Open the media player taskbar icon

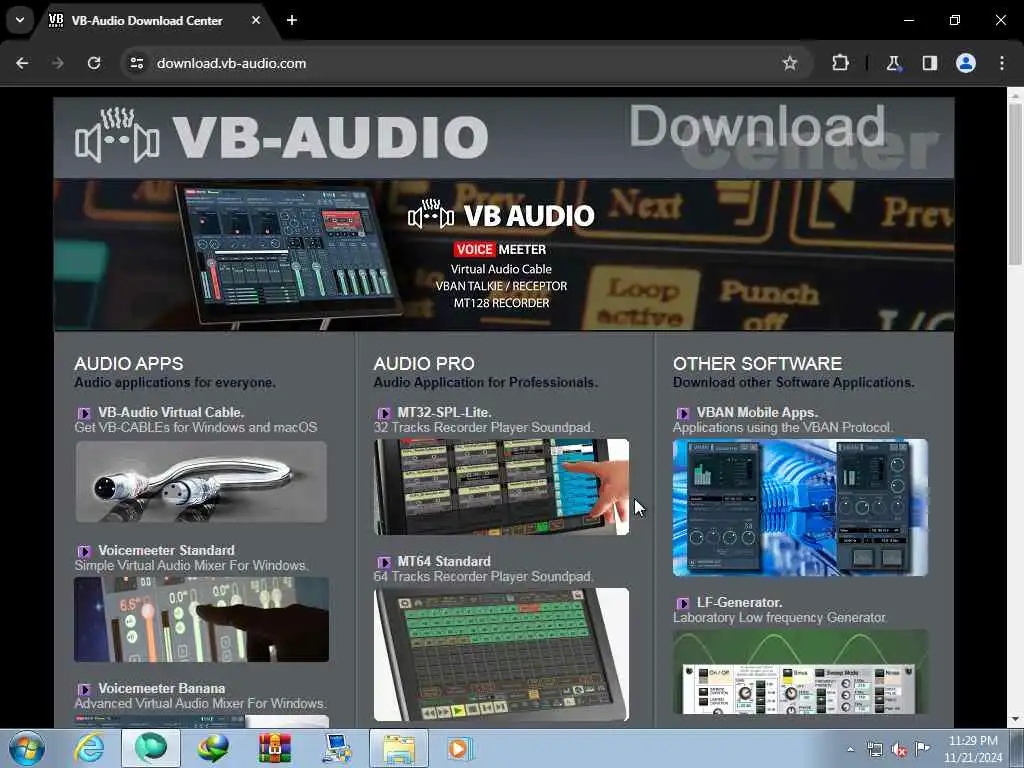460,748
